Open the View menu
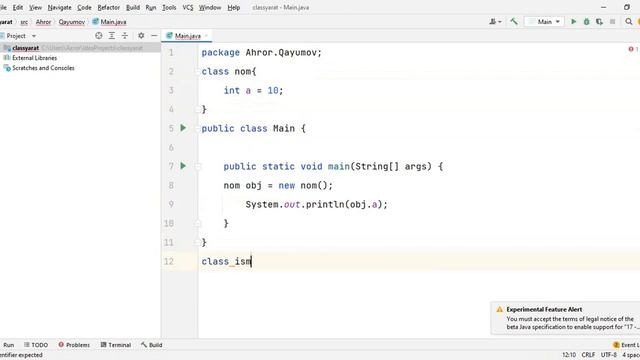This screenshot has height=360, width=640. click(x=35, y=7)
